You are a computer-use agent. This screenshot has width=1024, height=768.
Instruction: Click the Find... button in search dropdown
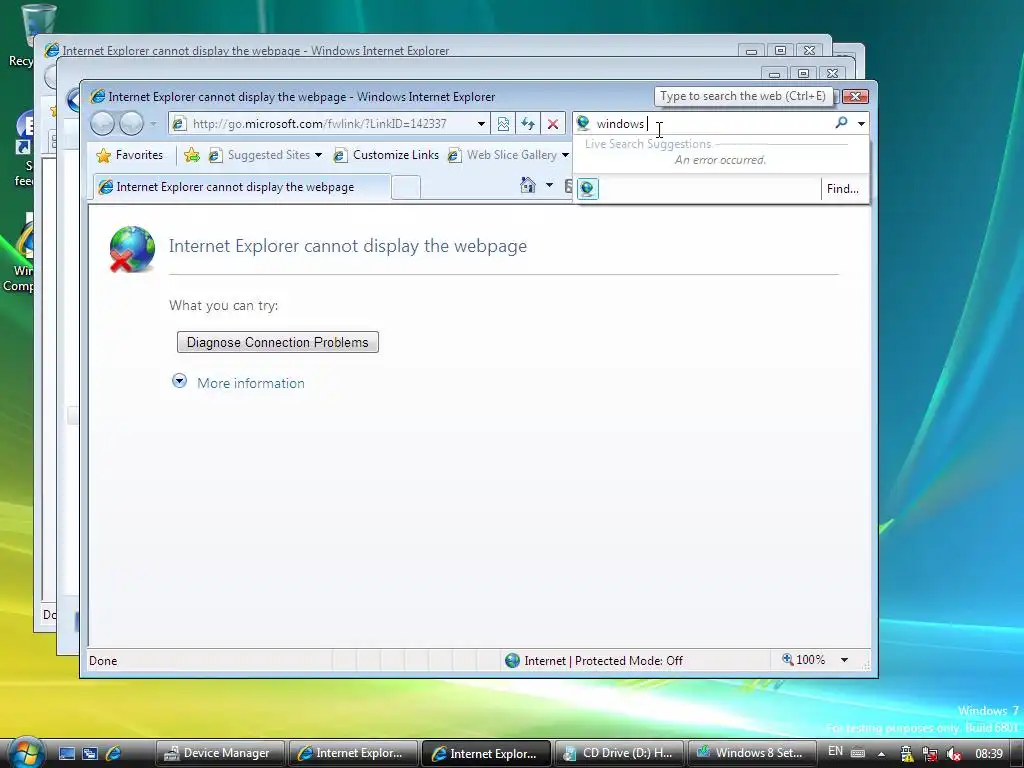click(x=842, y=189)
